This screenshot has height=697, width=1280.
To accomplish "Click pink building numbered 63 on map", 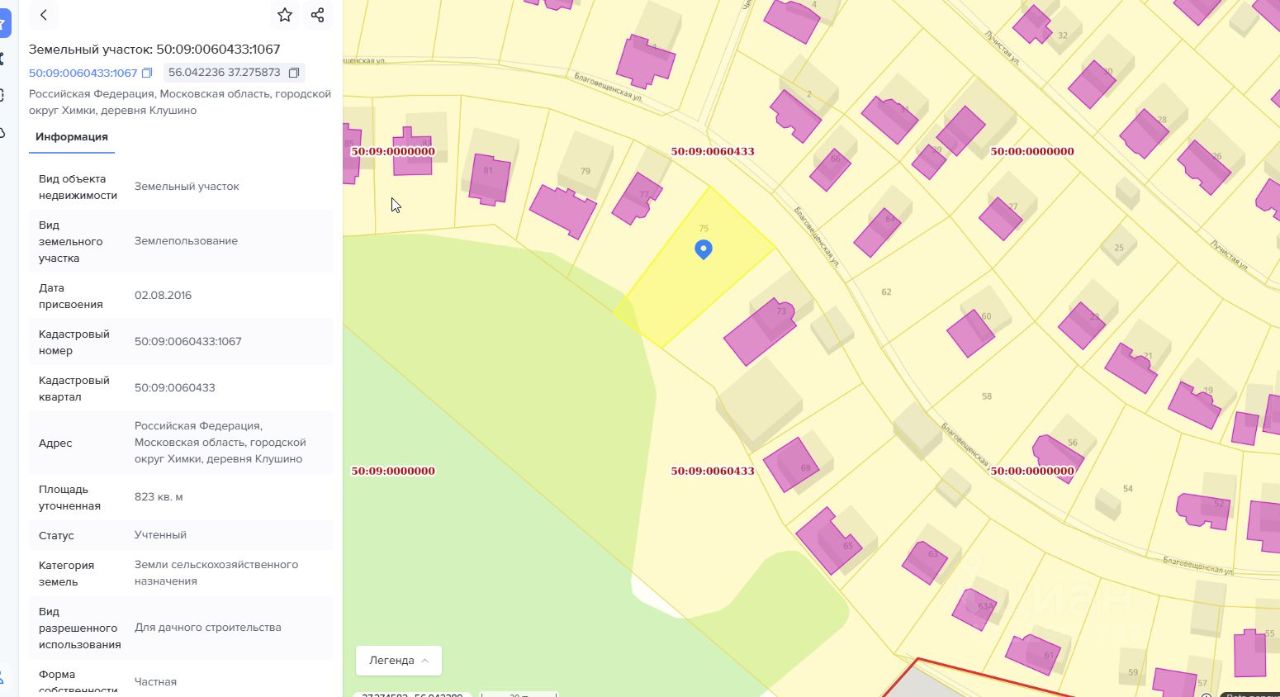I will click(x=925, y=562).
